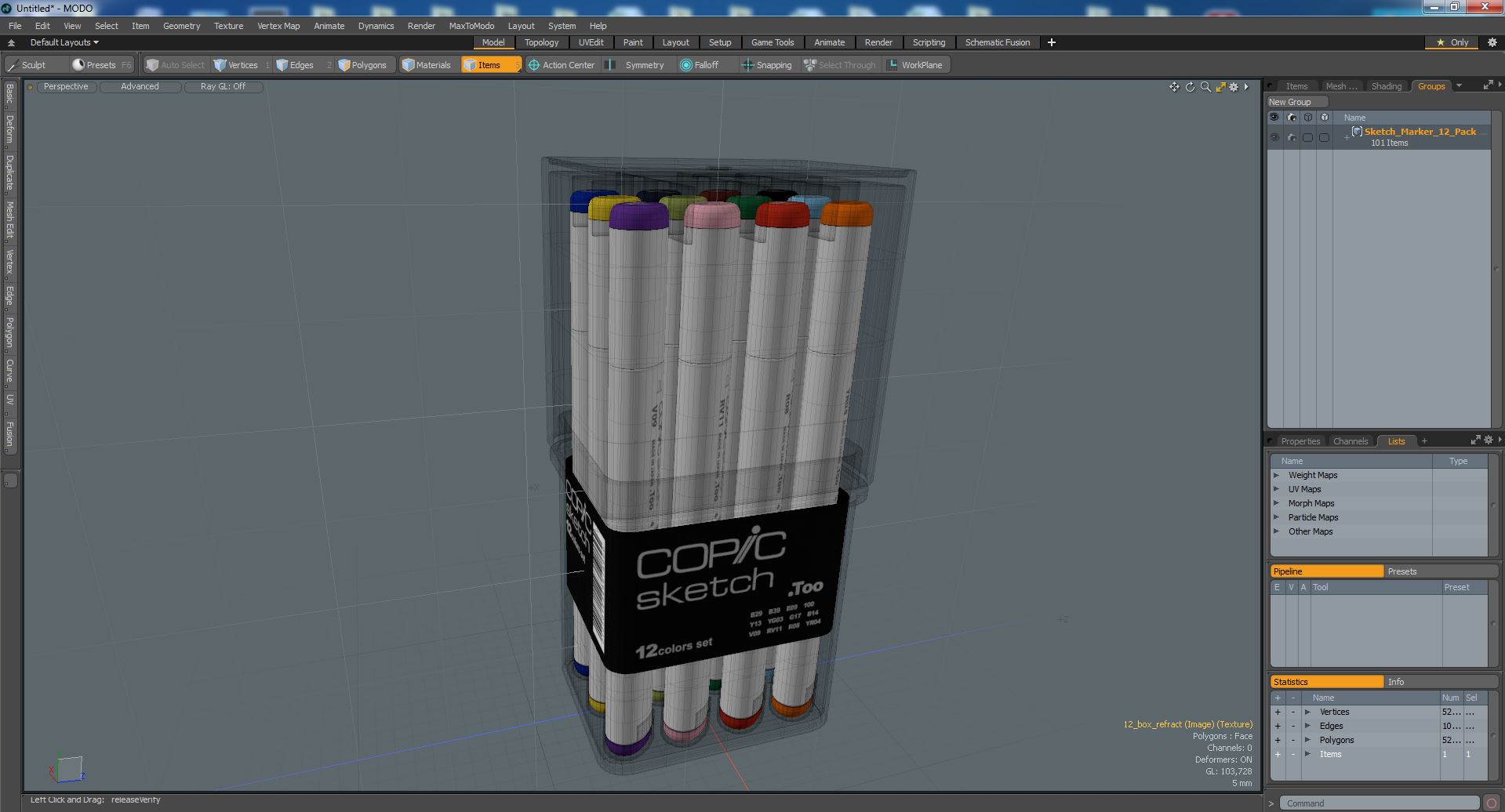Viewport: 1505px width, 812px height.
Task: Check the second box in Sketch_Marker_12_Pack row
Action: coord(1324,137)
